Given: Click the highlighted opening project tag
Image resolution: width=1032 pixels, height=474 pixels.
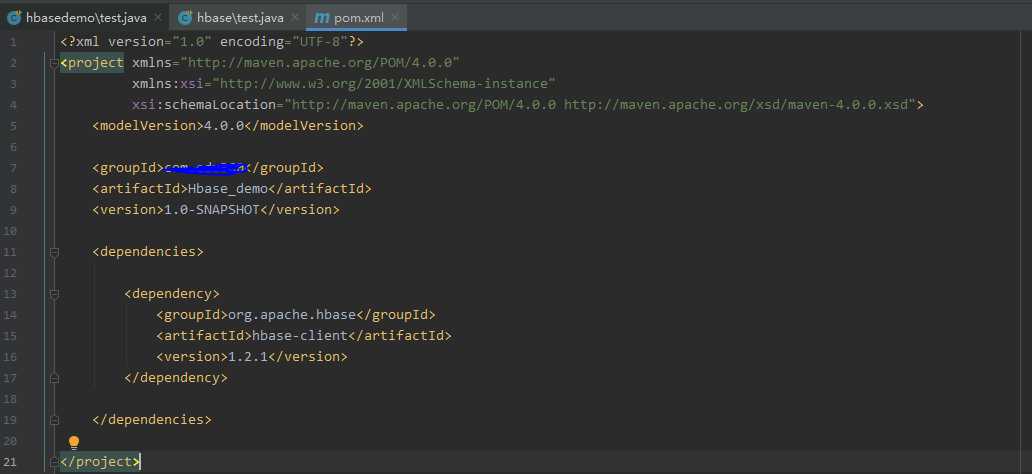Looking at the screenshot, I should pos(91,63).
